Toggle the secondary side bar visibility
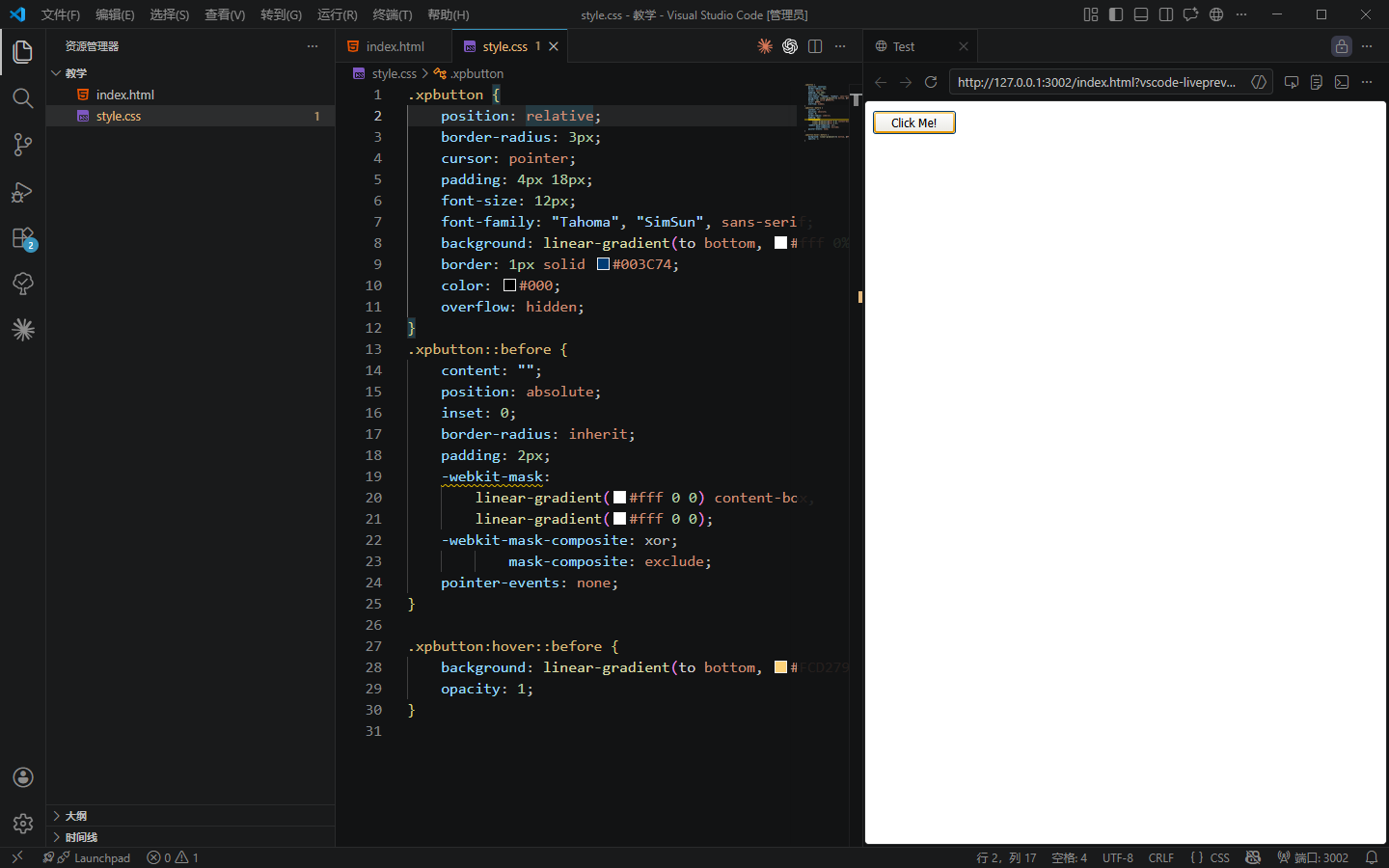 pyautogui.click(x=1166, y=14)
